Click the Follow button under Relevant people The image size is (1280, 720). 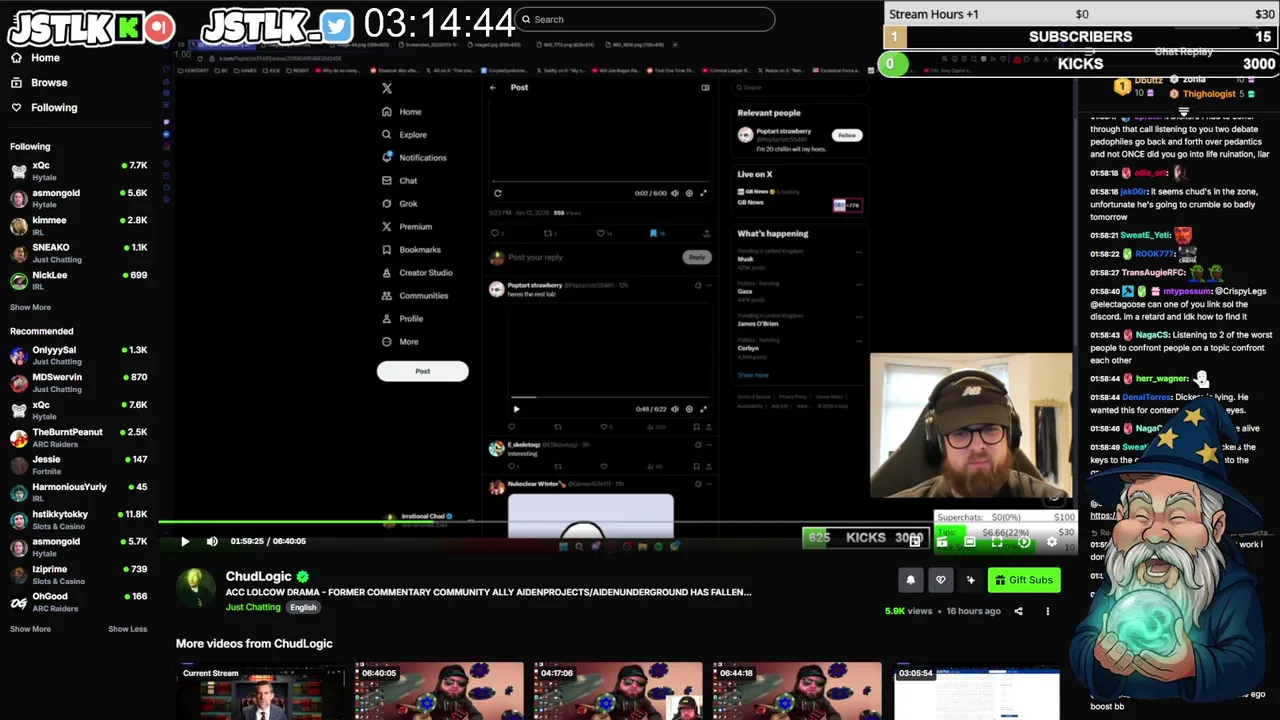coord(847,135)
